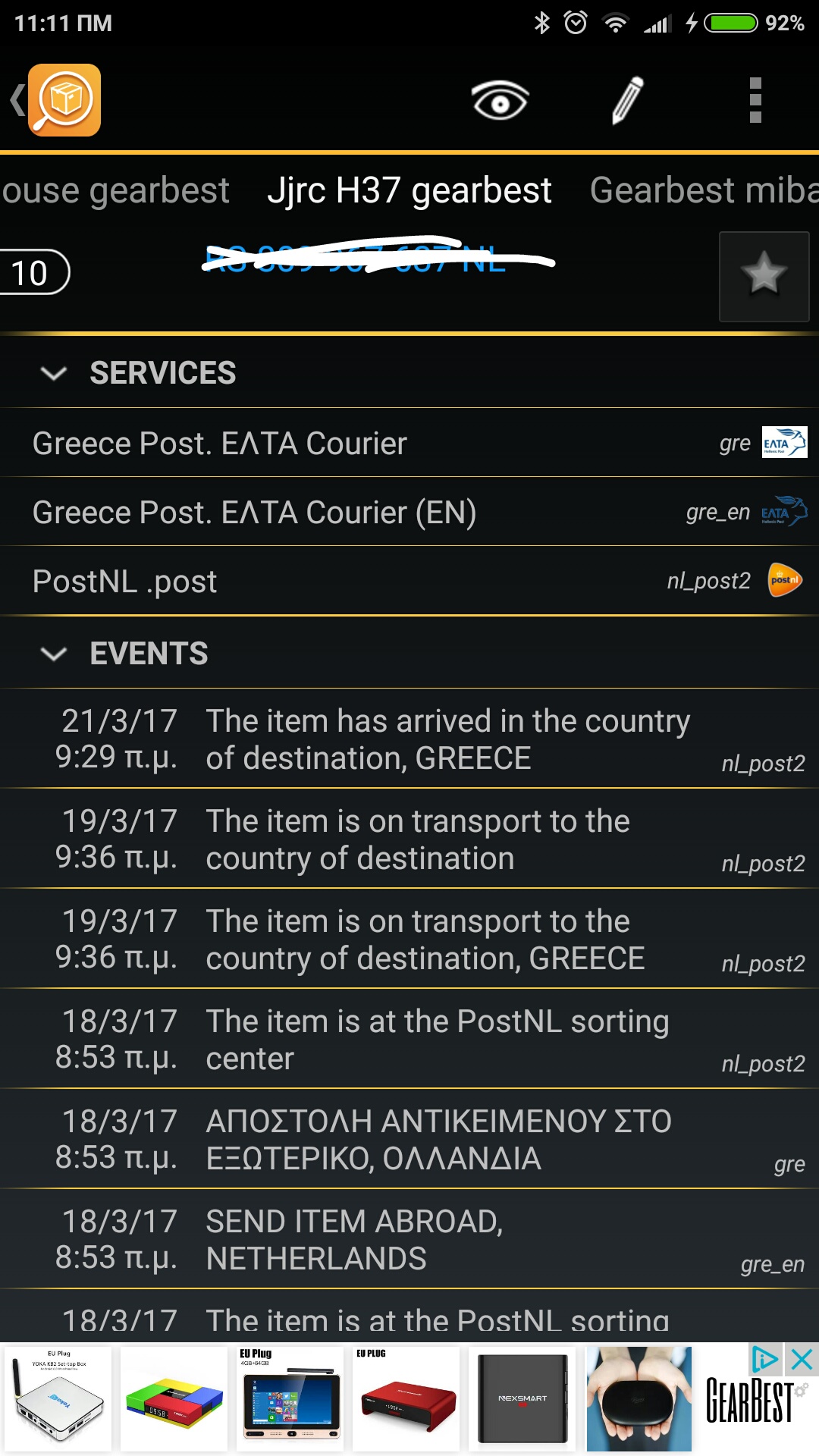The height and width of the screenshot is (1456, 819).
Task: Open the Greece Post ΕΛΤΑ Courier service
Action: point(220,444)
